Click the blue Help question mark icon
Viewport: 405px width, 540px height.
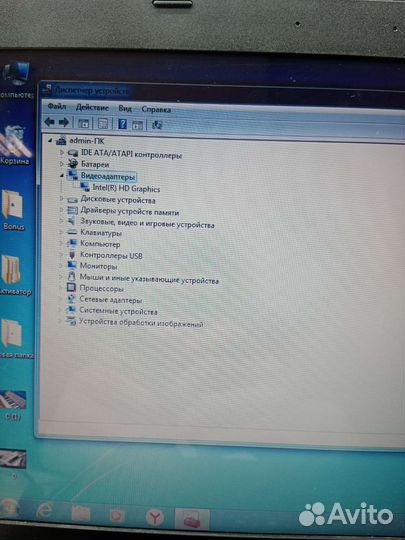click(x=122, y=124)
